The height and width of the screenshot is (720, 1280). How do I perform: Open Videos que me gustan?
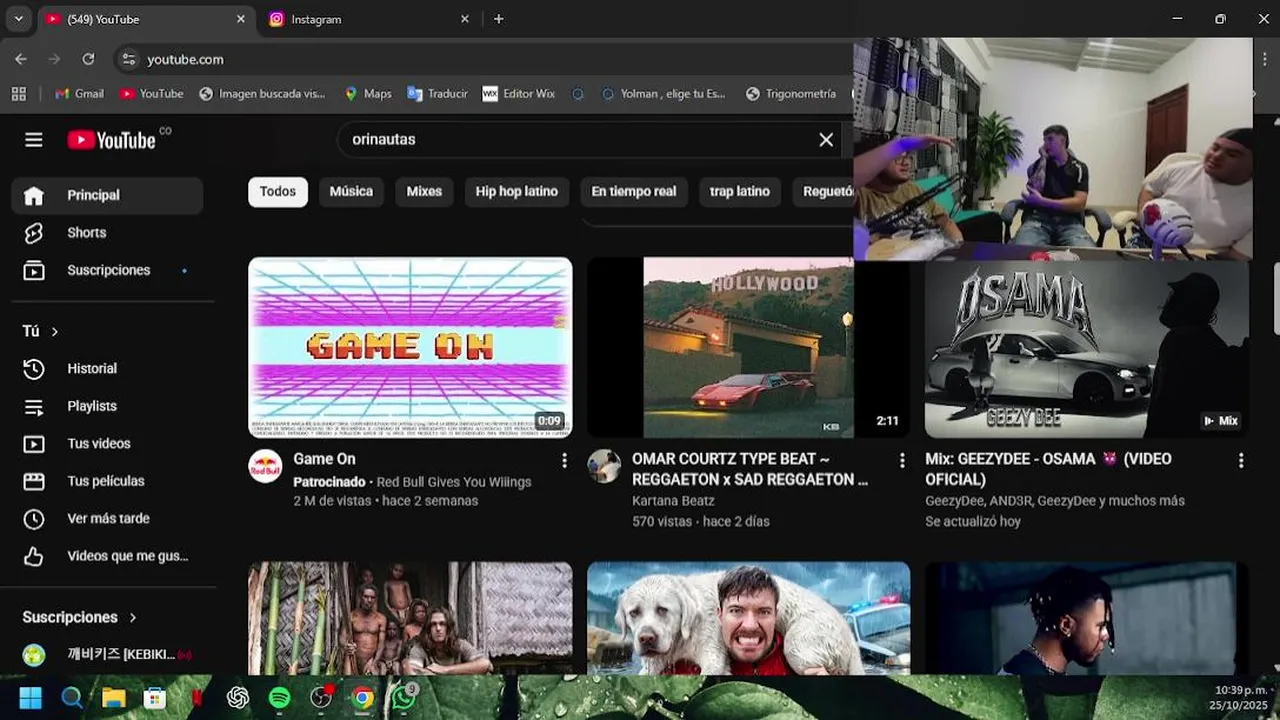(x=107, y=556)
